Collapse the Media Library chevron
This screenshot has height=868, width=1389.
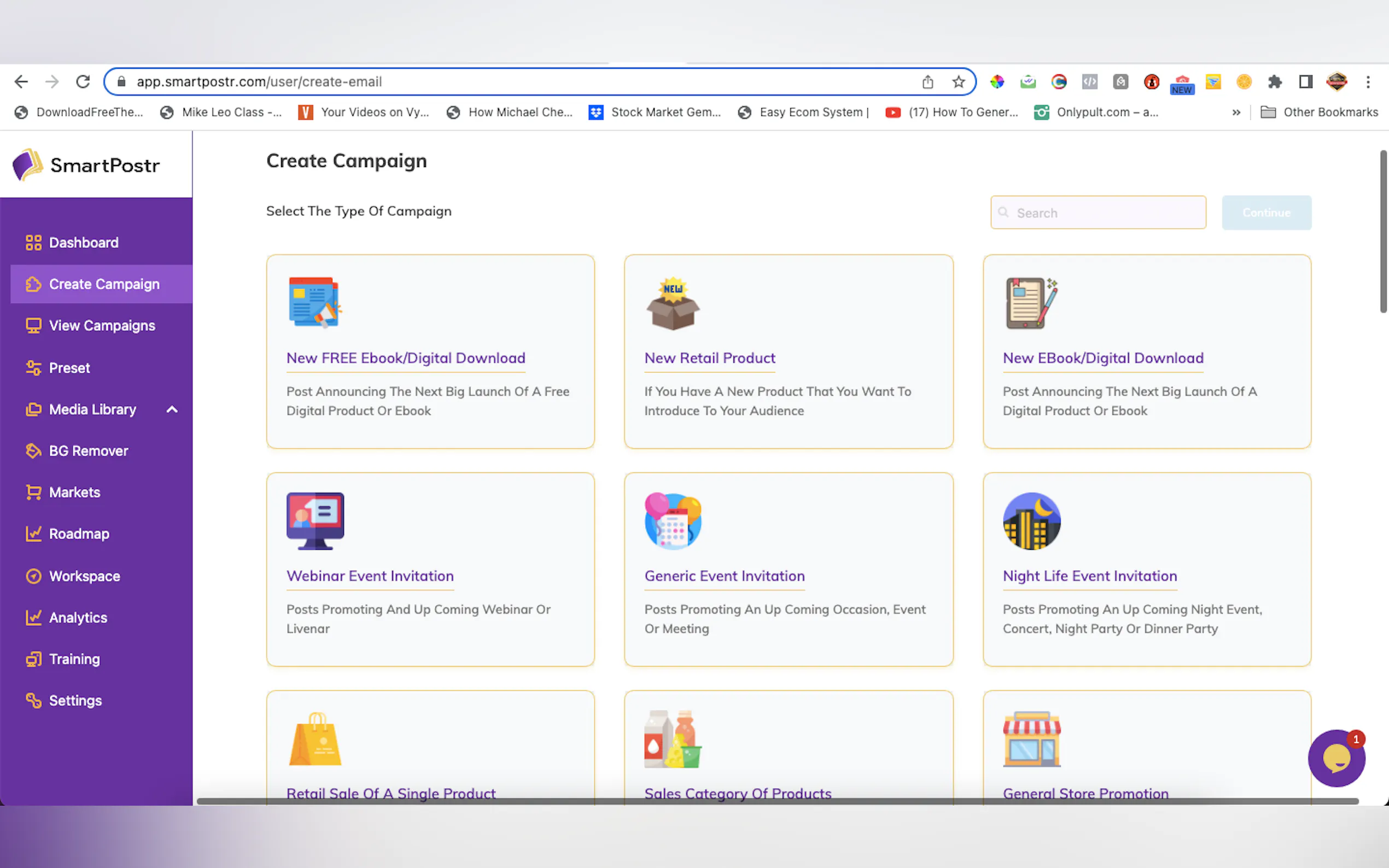pos(172,409)
